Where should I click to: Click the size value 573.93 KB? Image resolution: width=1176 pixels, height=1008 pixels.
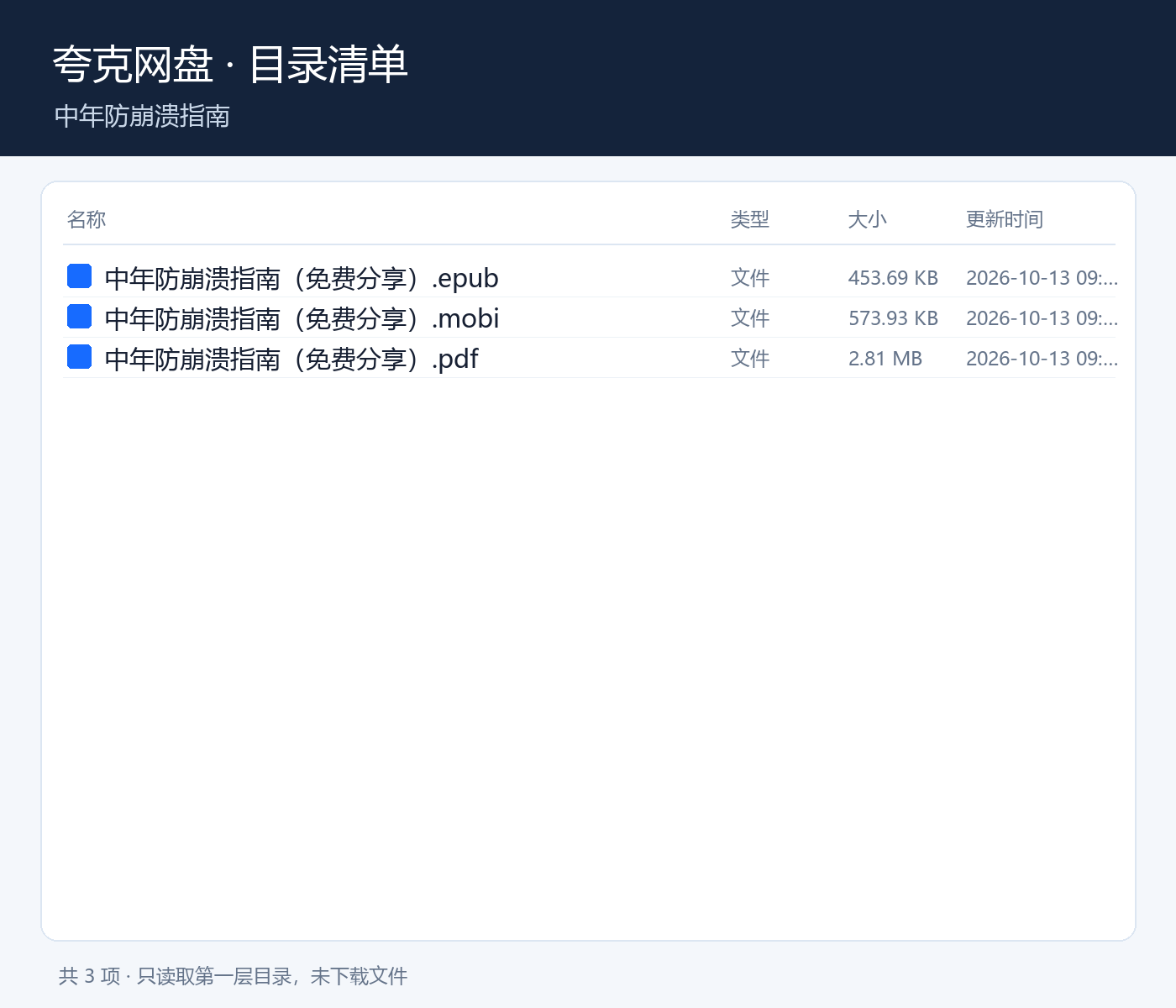[893, 318]
